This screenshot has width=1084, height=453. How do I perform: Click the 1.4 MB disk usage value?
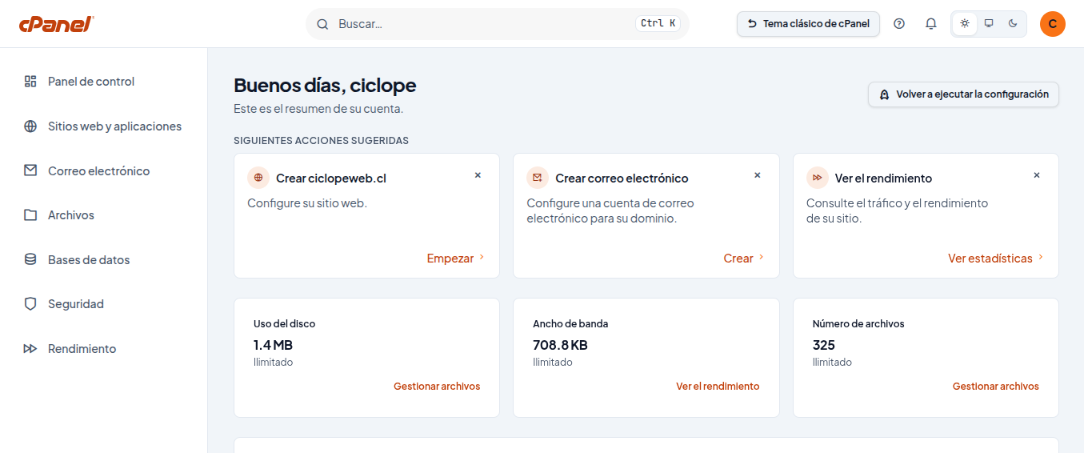click(x=273, y=344)
